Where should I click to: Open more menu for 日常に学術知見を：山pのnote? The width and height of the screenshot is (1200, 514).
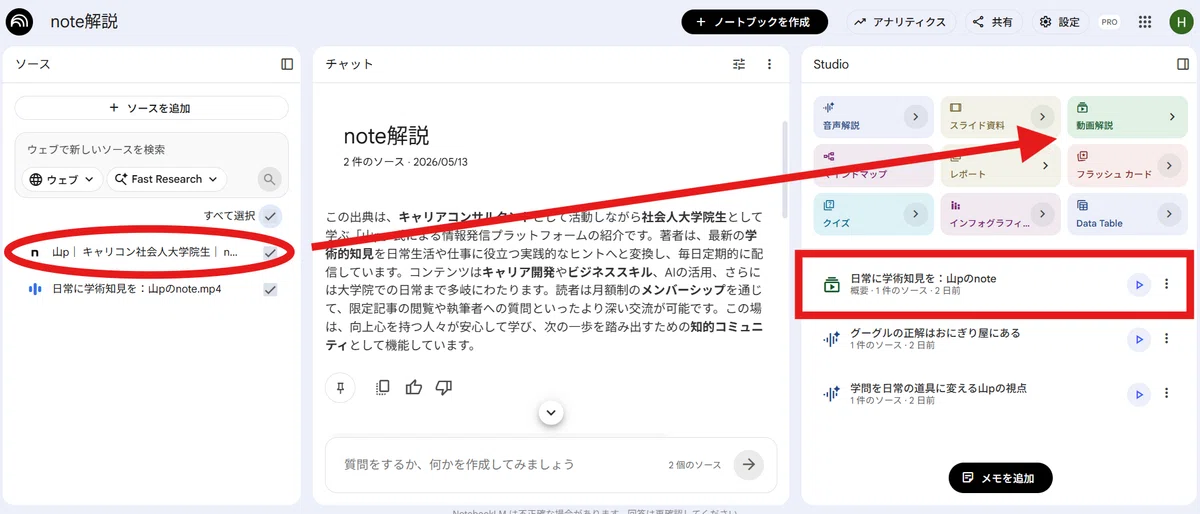(x=1166, y=285)
